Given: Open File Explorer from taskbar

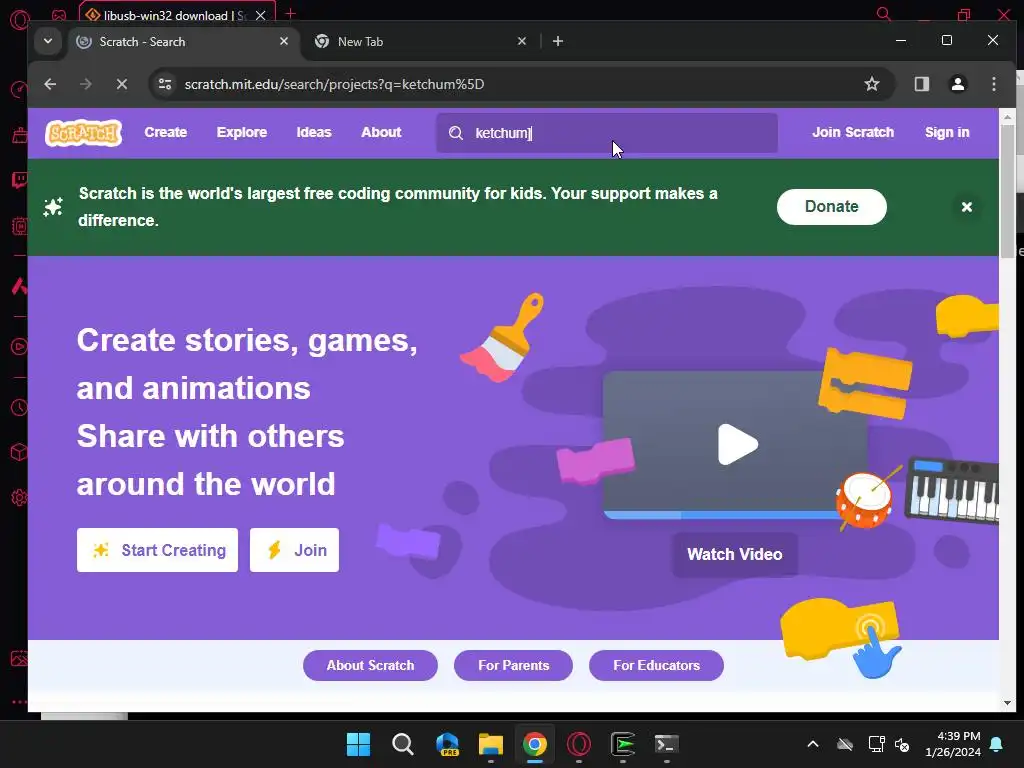Looking at the screenshot, I should pos(490,744).
